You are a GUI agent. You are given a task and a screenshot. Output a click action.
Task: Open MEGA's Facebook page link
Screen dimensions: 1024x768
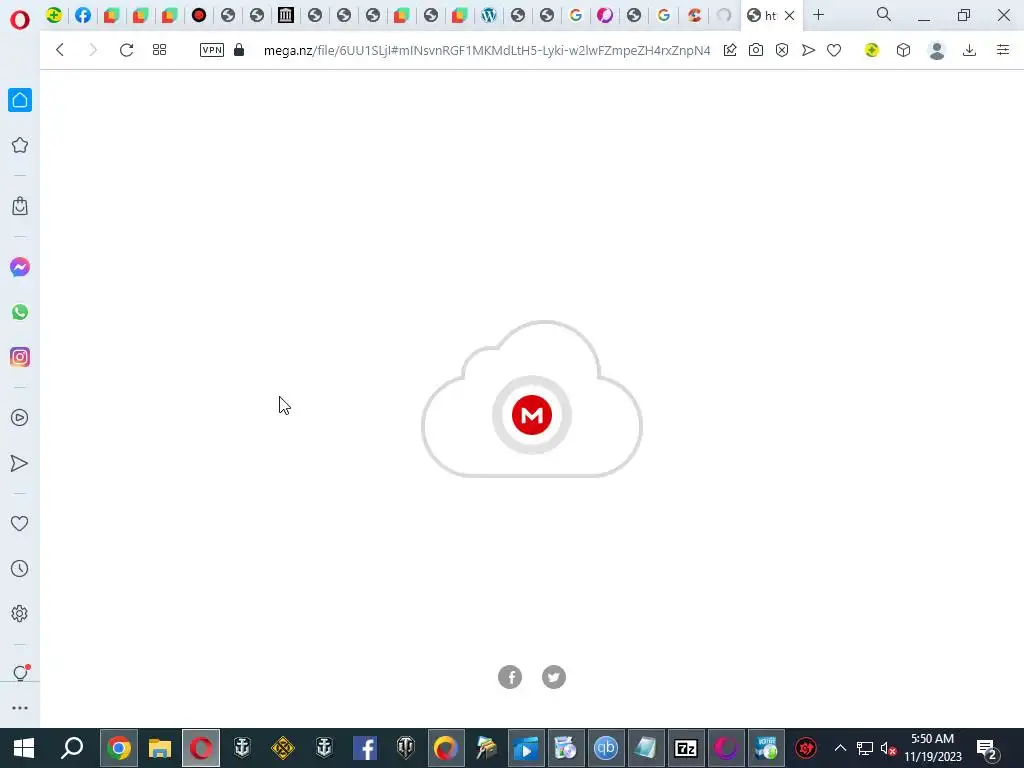tap(510, 677)
